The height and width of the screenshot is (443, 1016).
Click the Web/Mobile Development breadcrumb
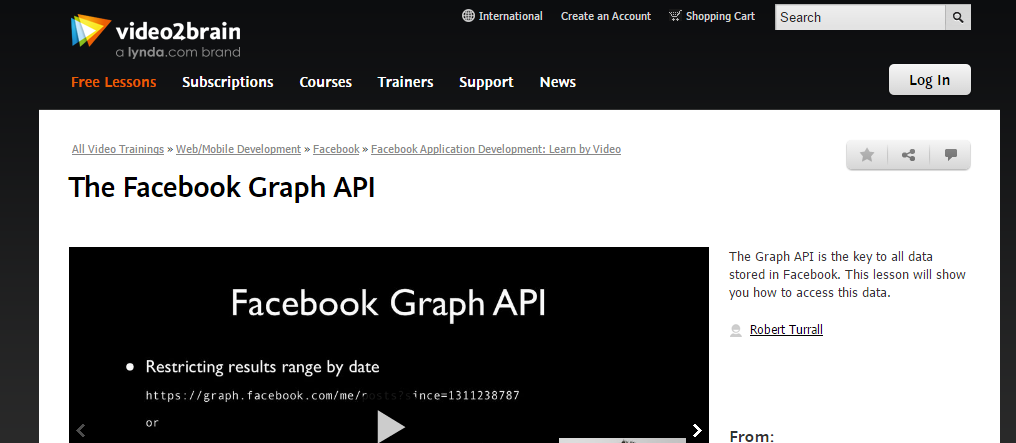coord(238,149)
